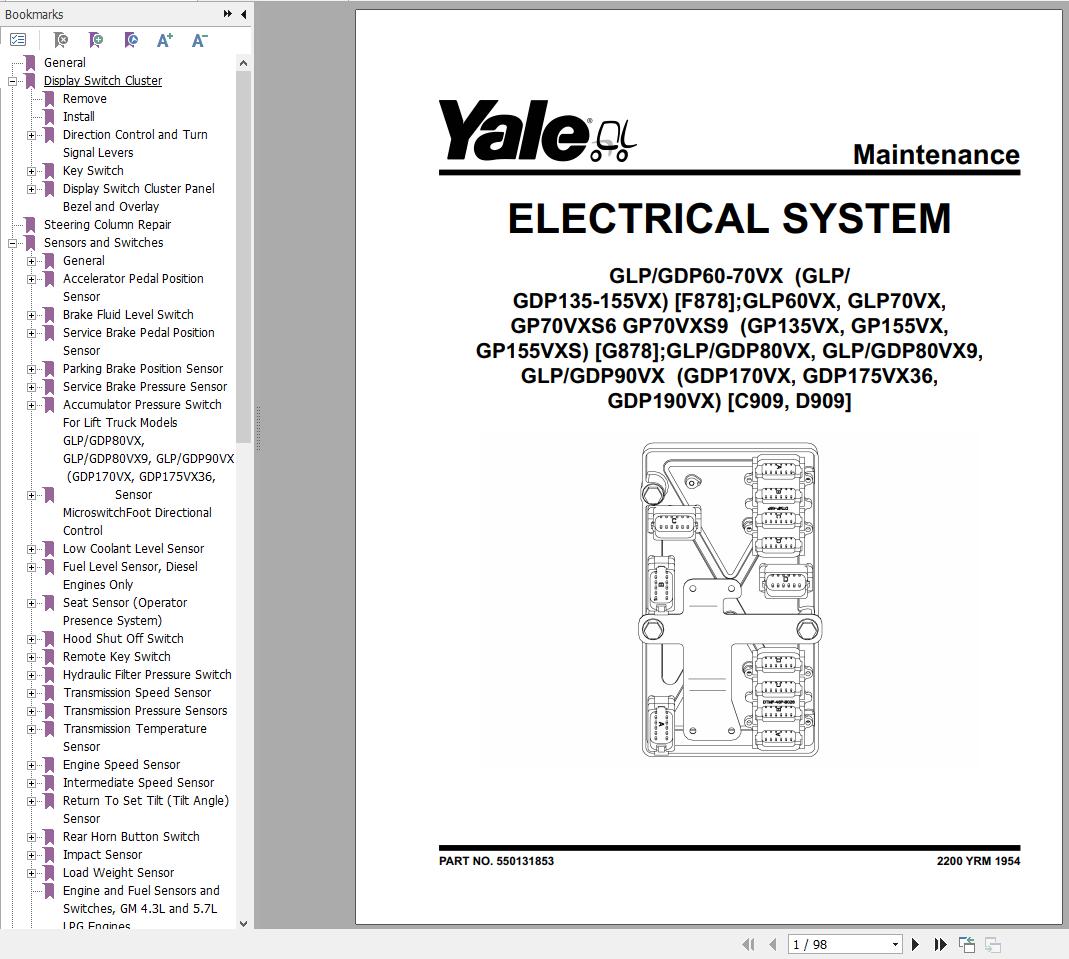Open the Remove bookmark

85,99
